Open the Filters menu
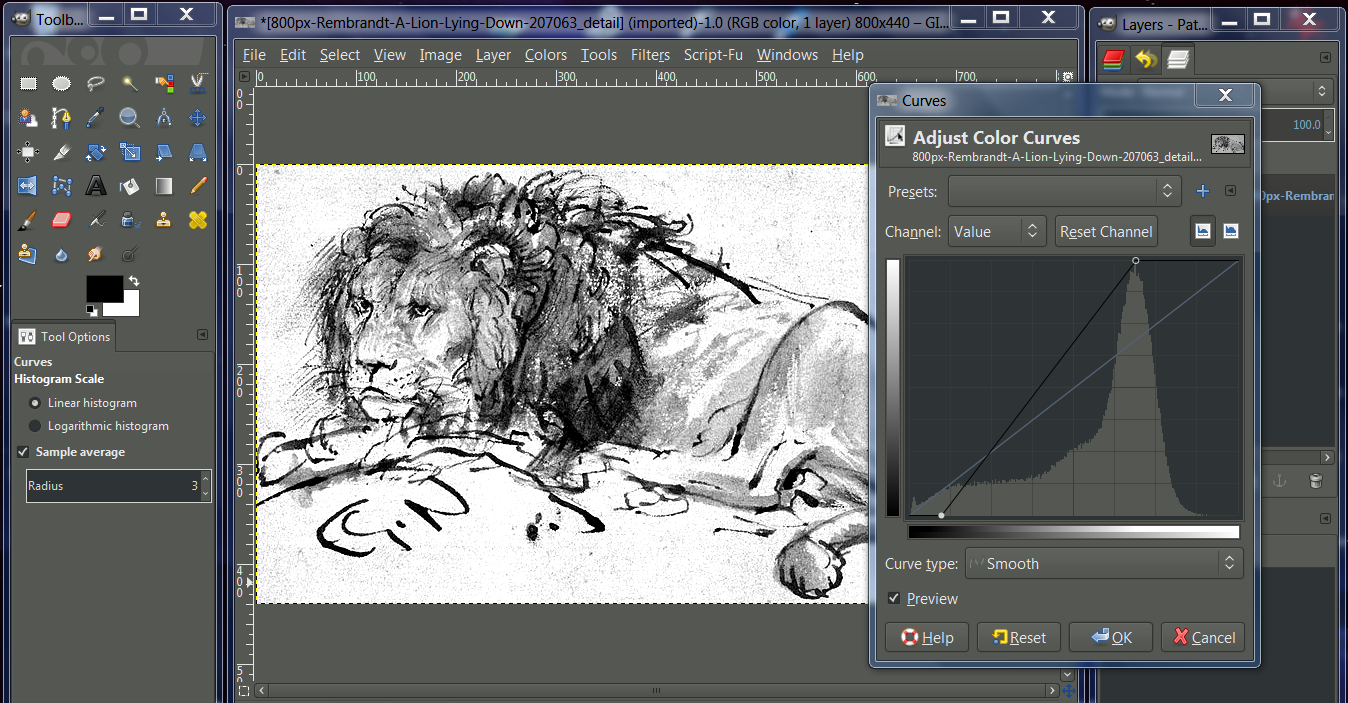Image resolution: width=1348 pixels, height=703 pixels. 650,55
